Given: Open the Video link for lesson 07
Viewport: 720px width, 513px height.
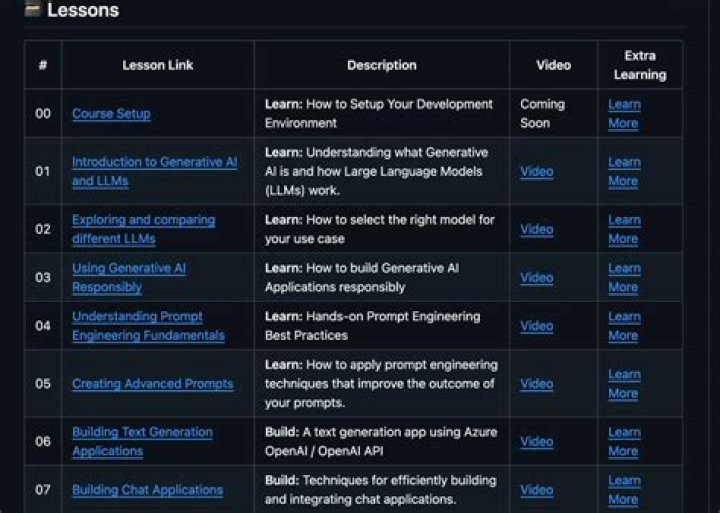Looking at the screenshot, I should (x=536, y=490).
